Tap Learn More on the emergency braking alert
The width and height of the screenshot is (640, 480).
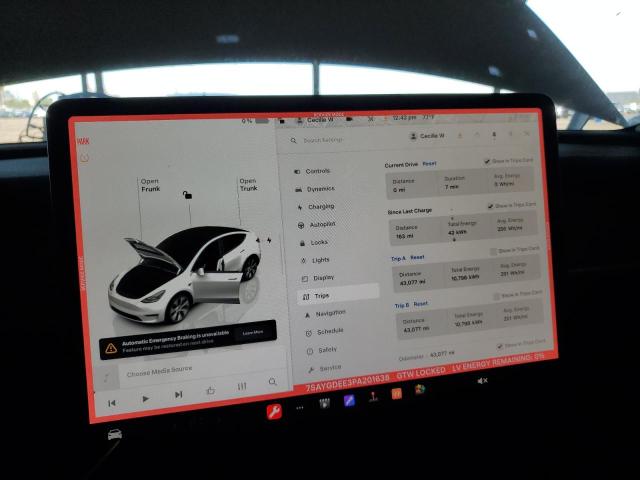pos(253,333)
